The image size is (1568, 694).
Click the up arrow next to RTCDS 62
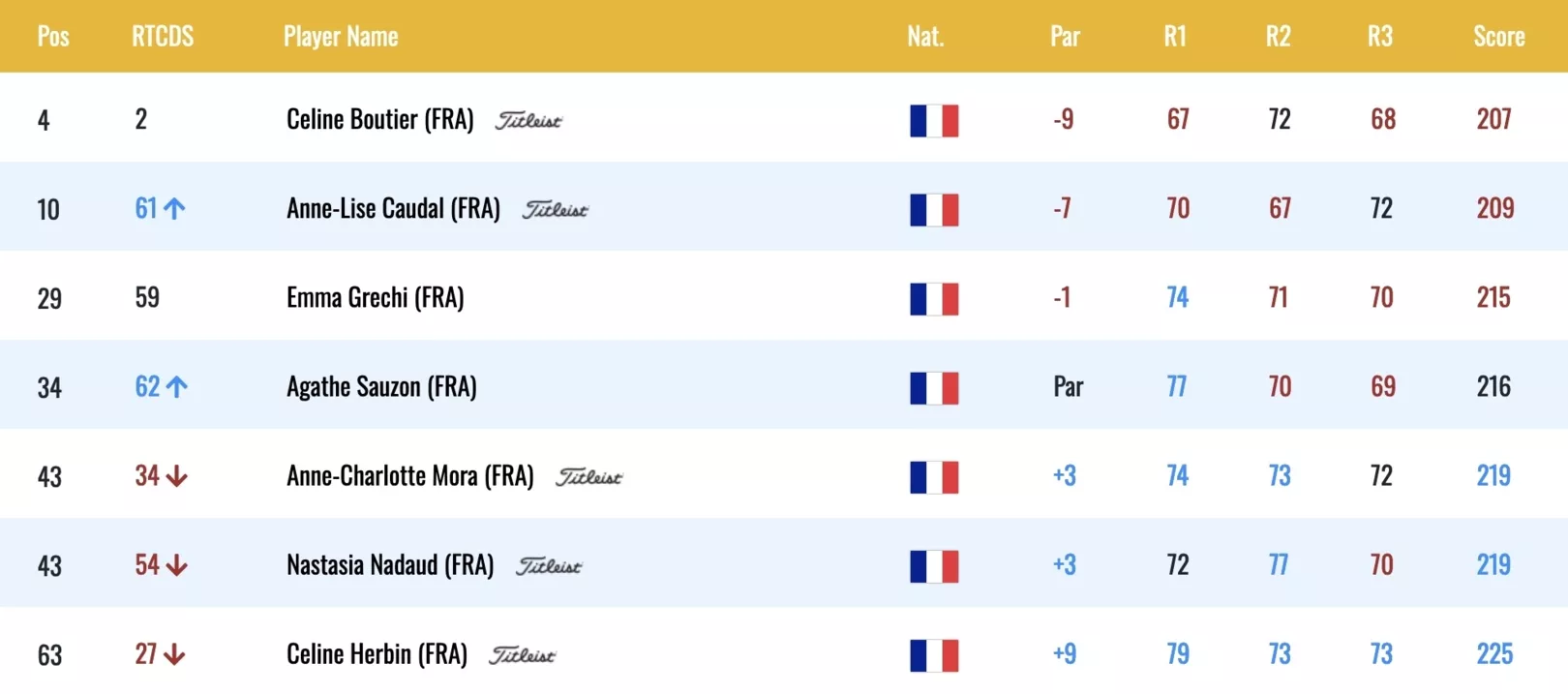176,387
